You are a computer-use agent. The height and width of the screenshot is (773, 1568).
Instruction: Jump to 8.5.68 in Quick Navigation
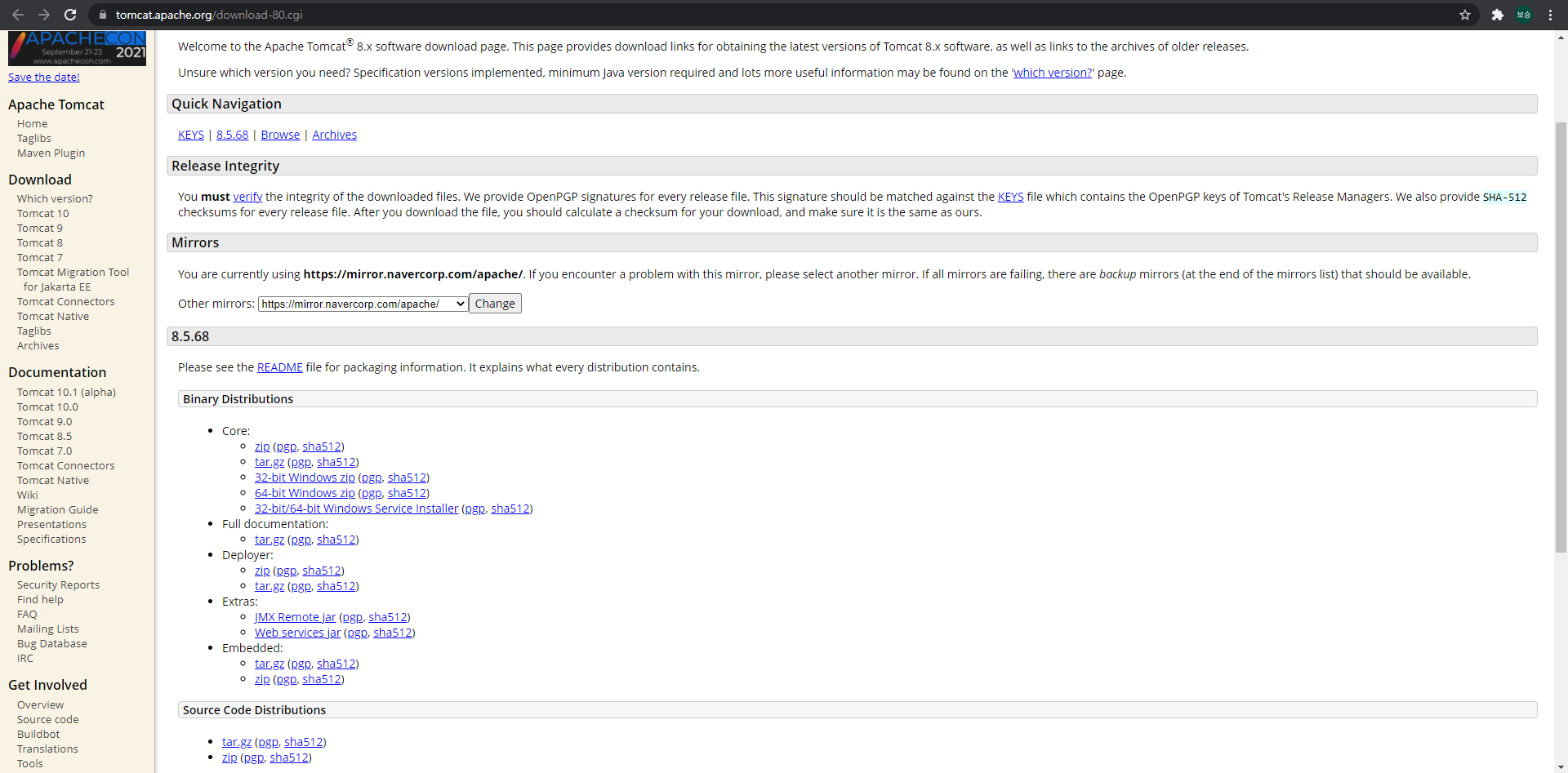232,135
